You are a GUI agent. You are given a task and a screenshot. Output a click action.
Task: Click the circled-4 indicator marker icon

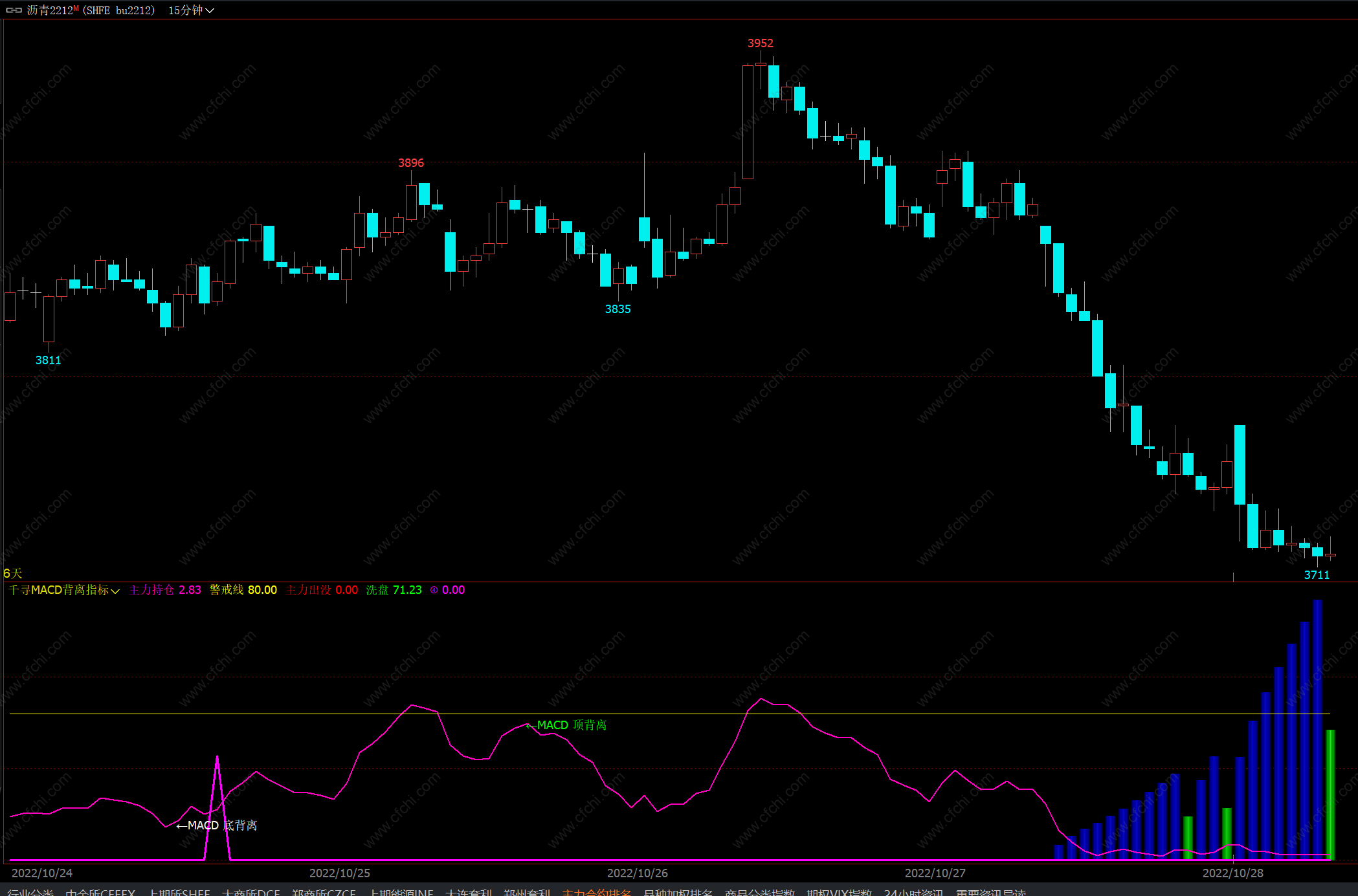pyautogui.click(x=434, y=590)
